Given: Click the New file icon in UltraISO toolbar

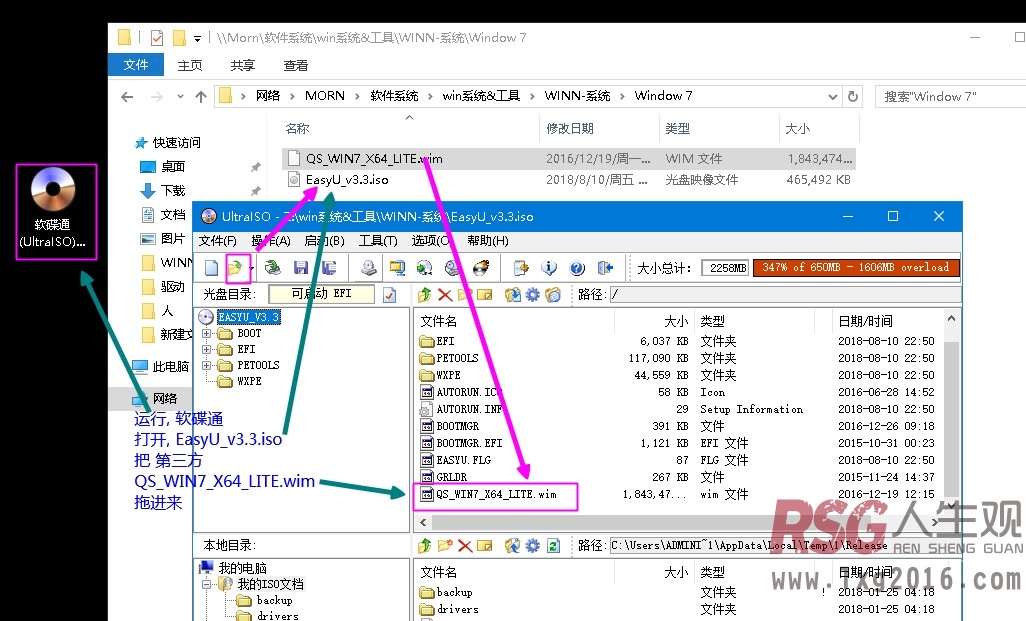Looking at the screenshot, I should (211, 268).
